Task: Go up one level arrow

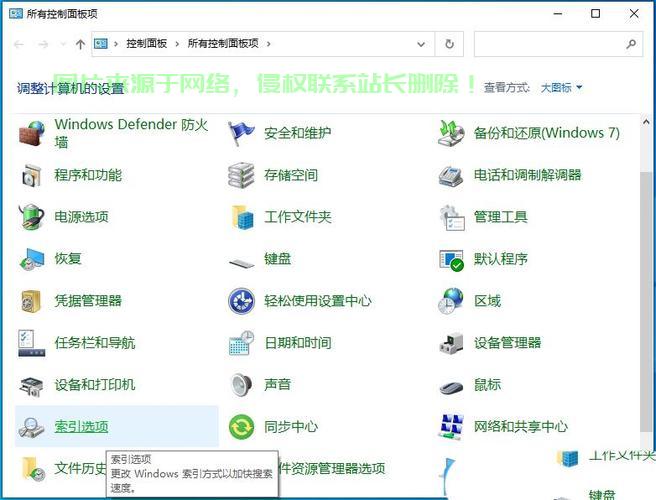Action: pyautogui.click(x=80, y=44)
